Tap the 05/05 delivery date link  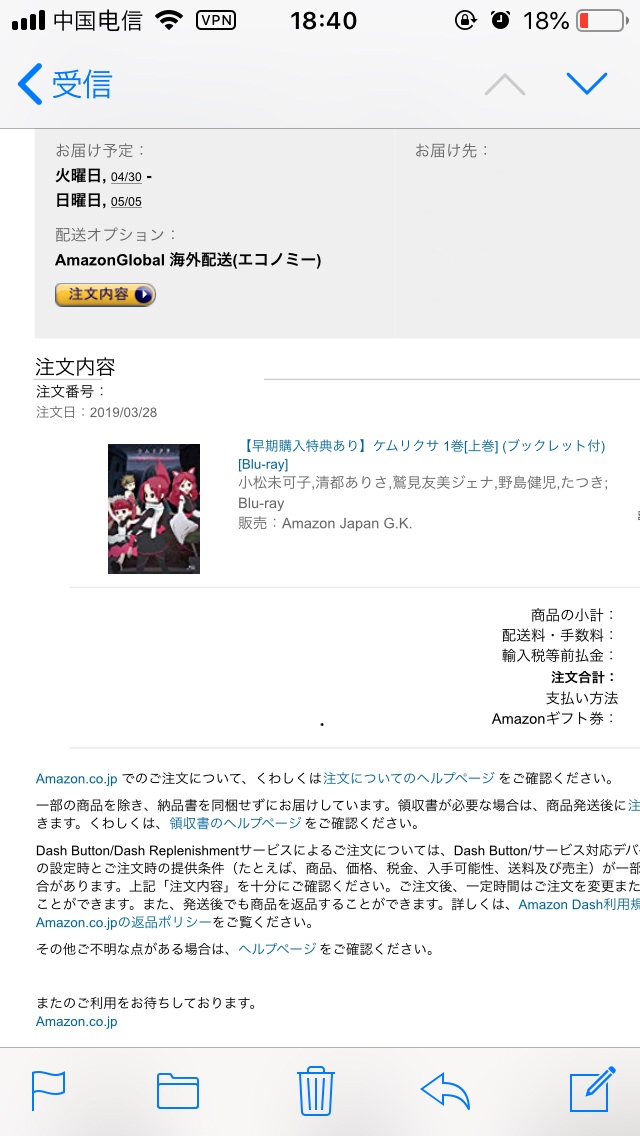[126, 201]
